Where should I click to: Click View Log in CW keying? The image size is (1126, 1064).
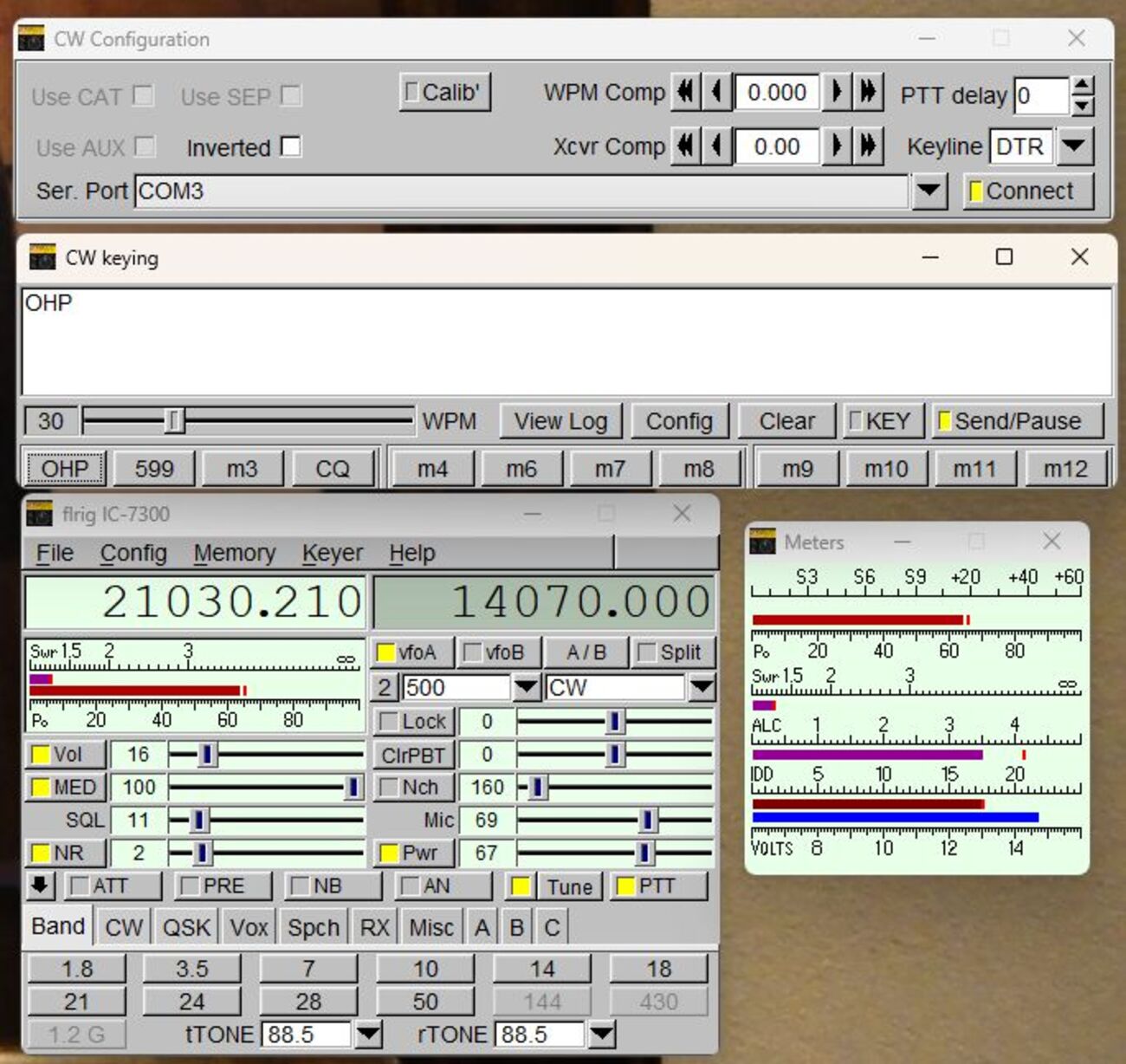click(x=561, y=421)
